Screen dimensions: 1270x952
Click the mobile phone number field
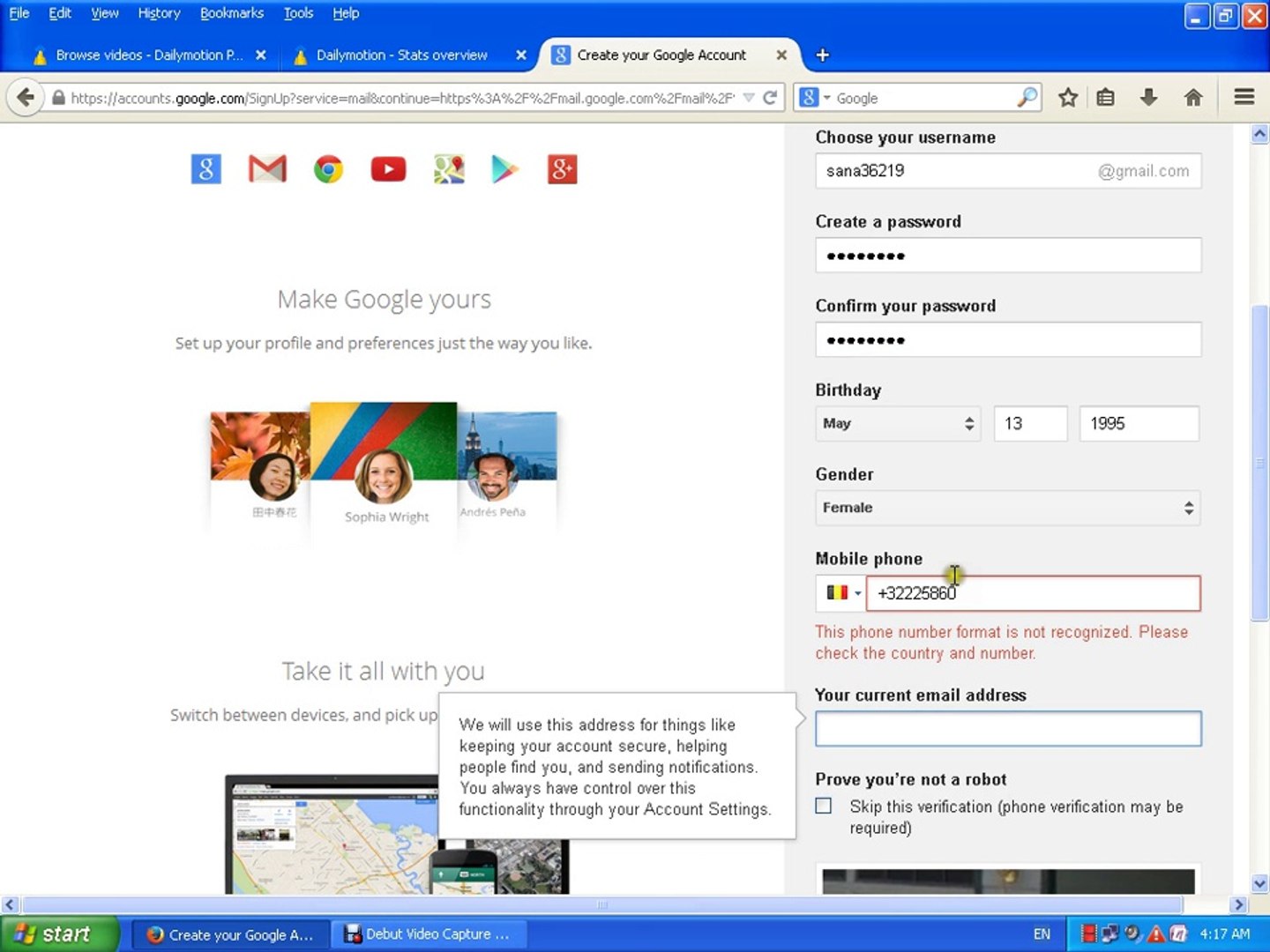[x=1033, y=593]
